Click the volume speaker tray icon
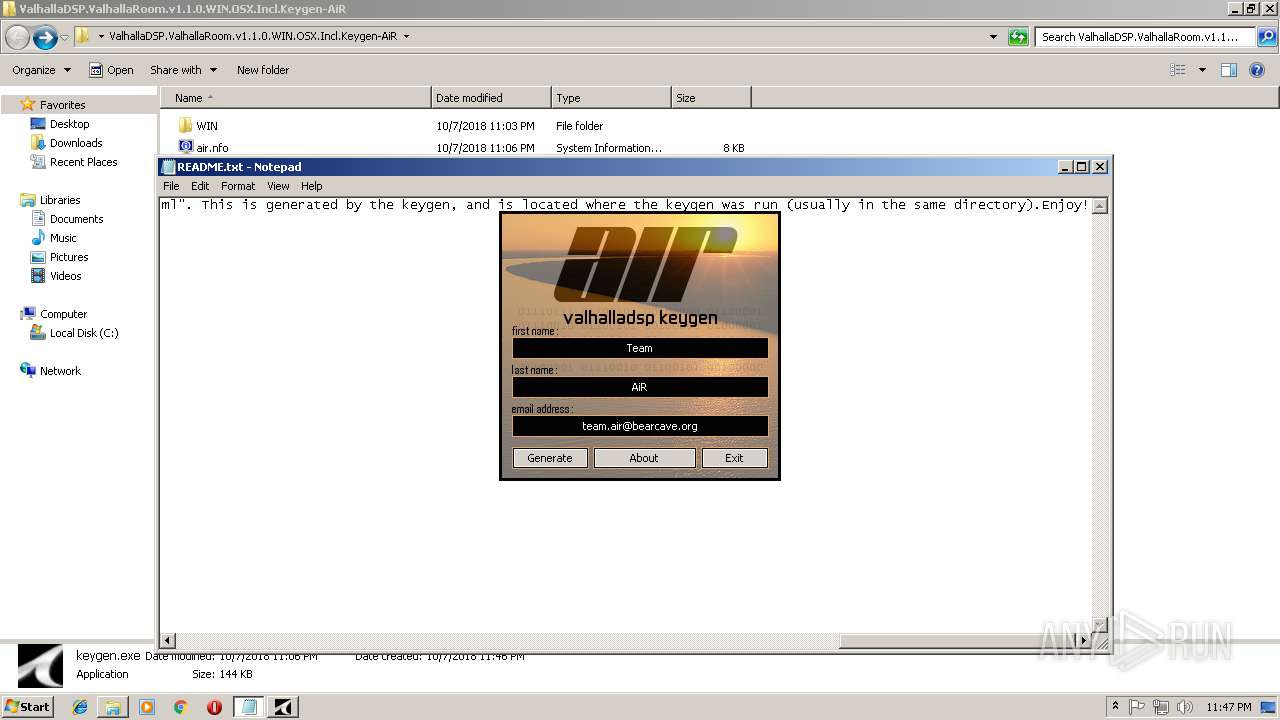Image resolution: width=1280 pixels, height=720 pixels. 1185,707
